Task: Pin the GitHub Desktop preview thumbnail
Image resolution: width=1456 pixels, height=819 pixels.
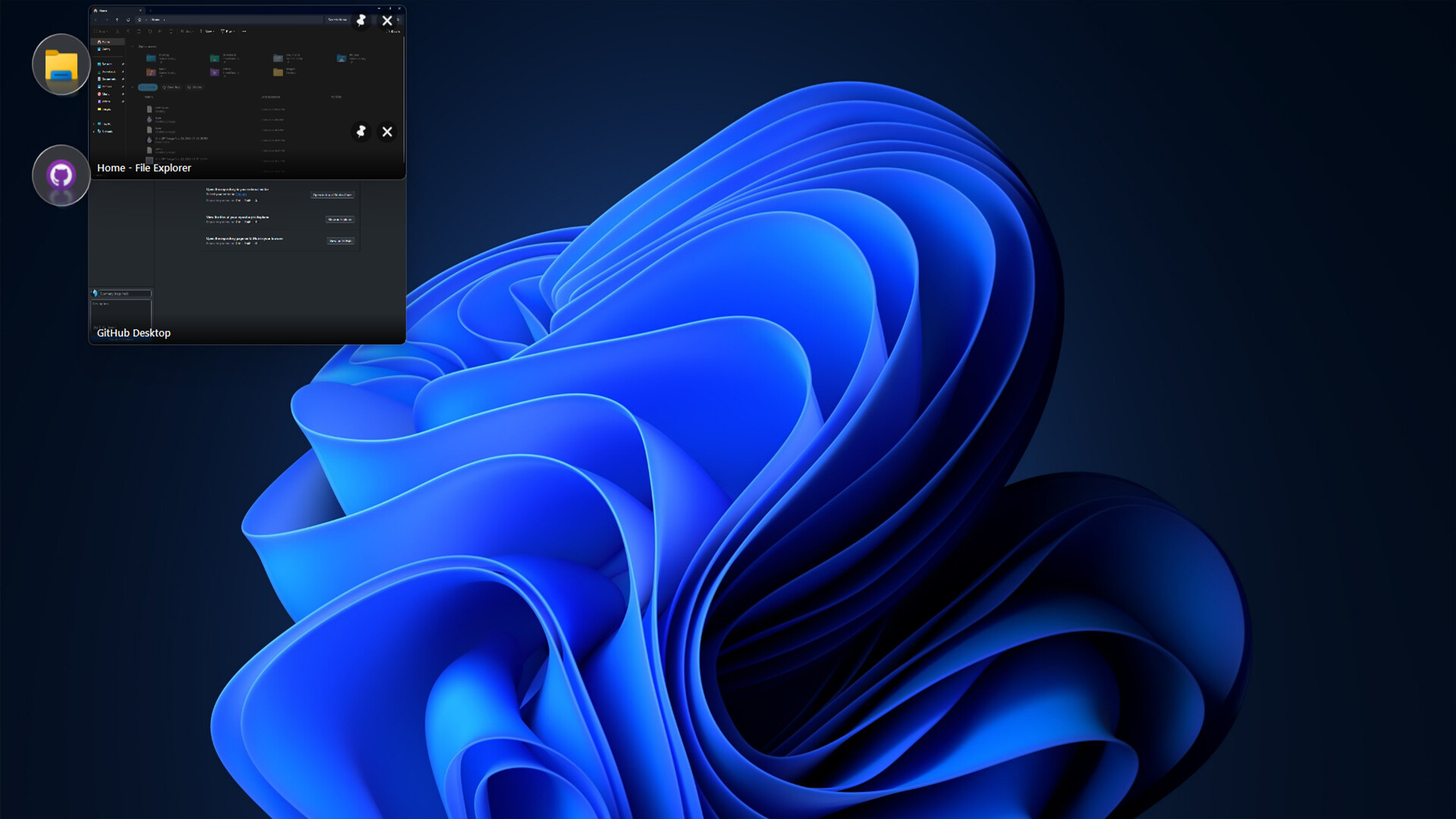Action: [361, 132]
